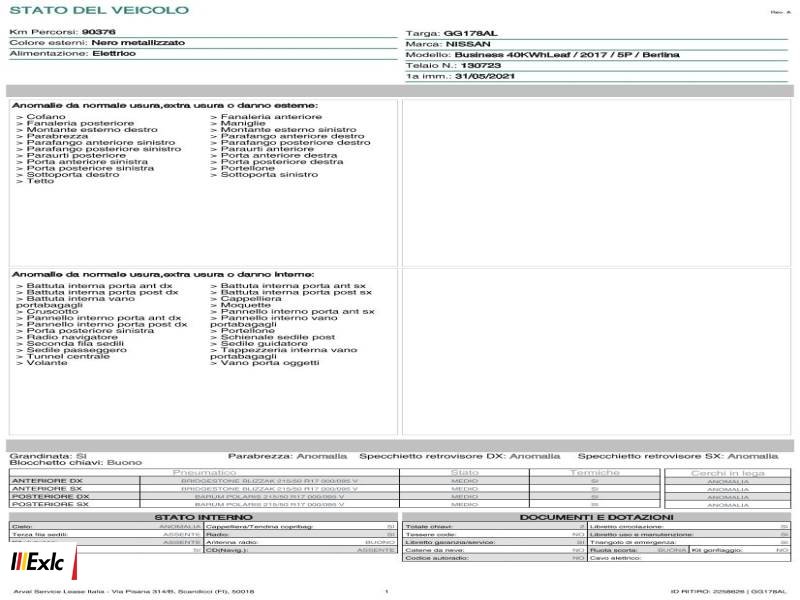Viewport: 800px width, 600px height.
Task: Select the POSTERIORE SX tyre row
Action: pyautogui.click(x=204, y=504)
